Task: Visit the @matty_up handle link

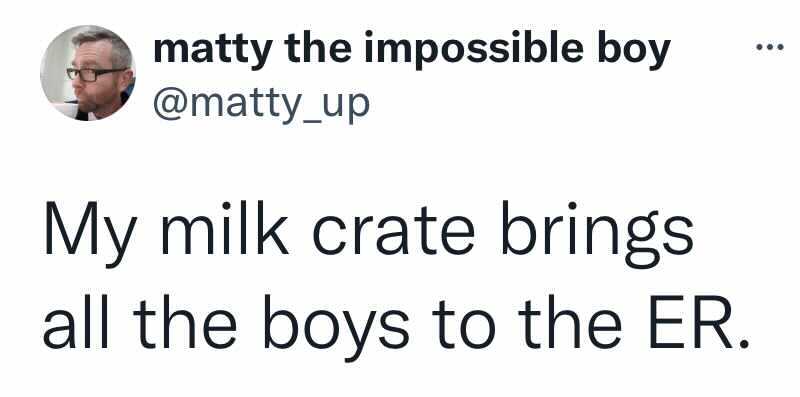Action: coord(261,103)
